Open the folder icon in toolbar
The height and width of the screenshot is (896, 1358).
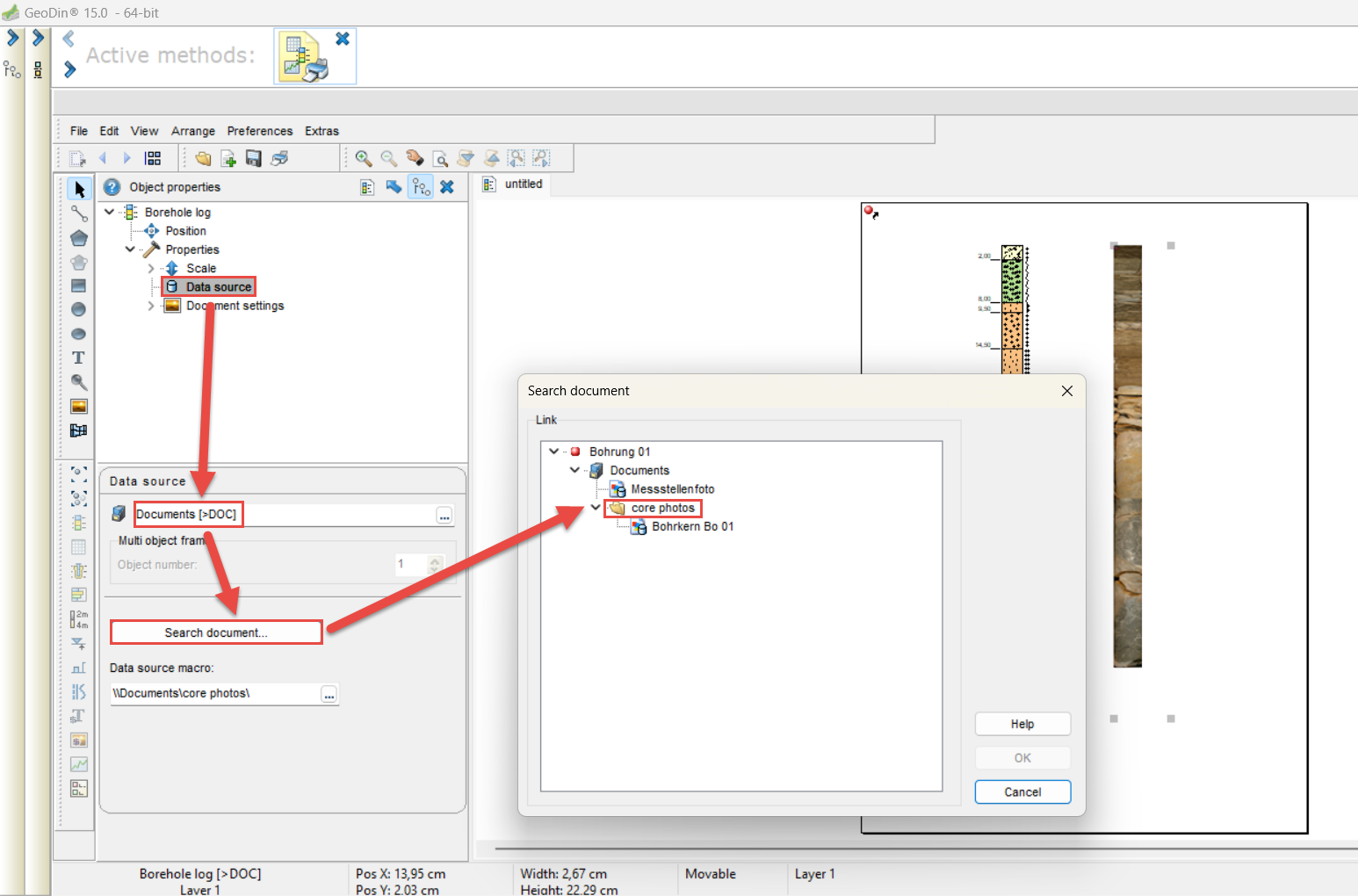pyautogui.click(x=203, y=158)
